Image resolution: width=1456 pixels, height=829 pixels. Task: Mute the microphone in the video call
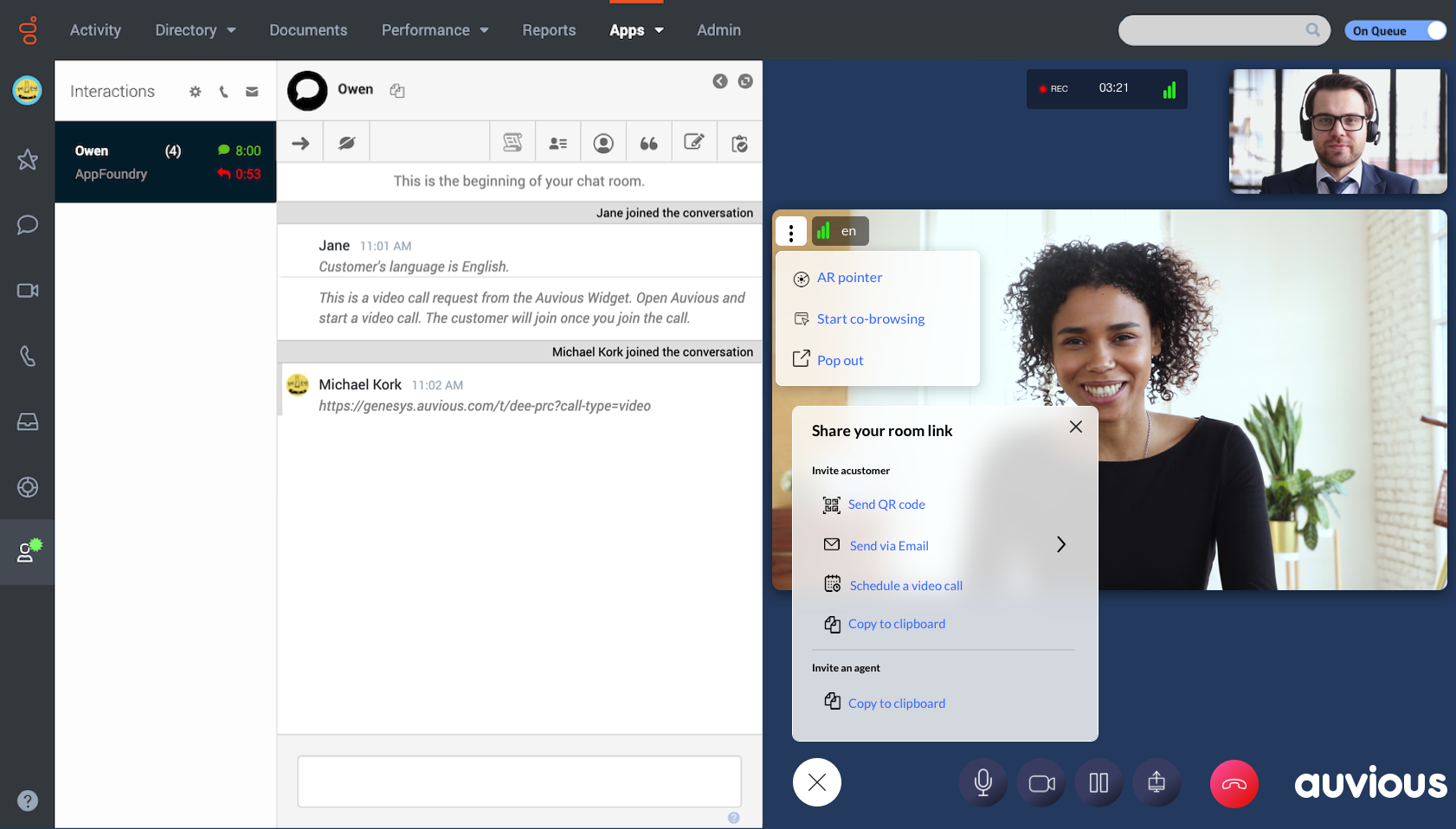coord(982,783)
